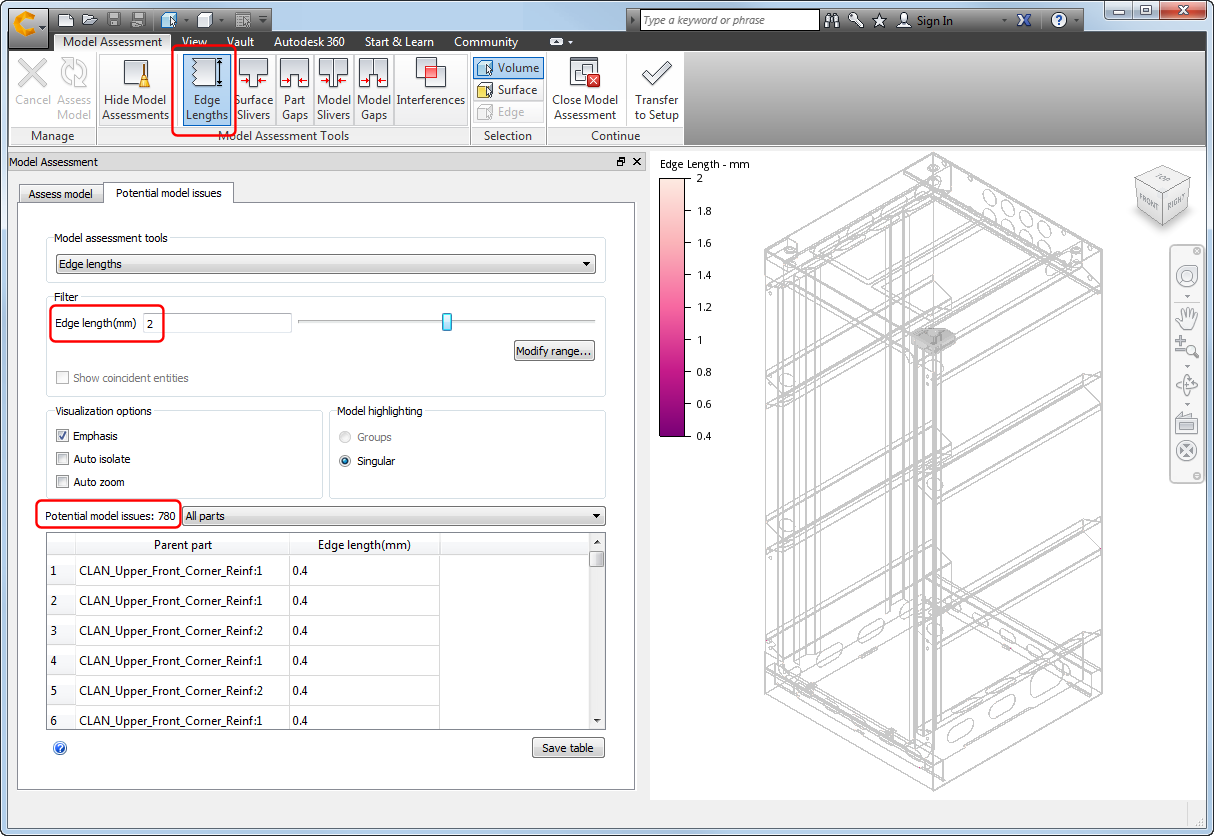Click the binoculars search icon
1214x836 pixels.
(x=833, y=20)
